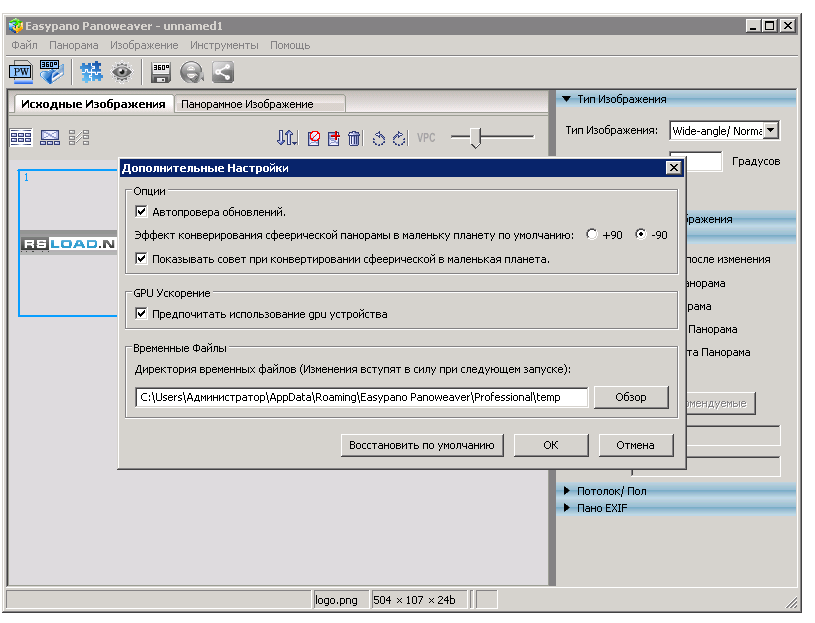Click the grey round publish globe icon
Viewport: 815px width, 623px height.
[x=192, y=72]
